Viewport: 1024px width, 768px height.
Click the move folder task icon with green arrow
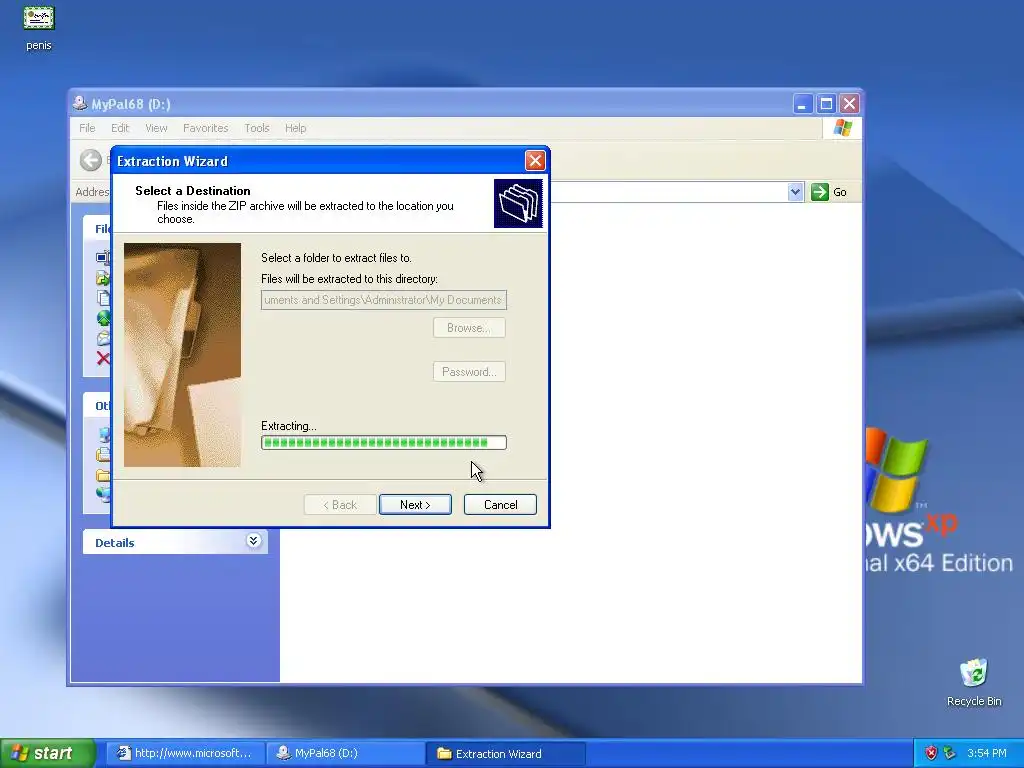pyautogui.click(x=103, y=278)
